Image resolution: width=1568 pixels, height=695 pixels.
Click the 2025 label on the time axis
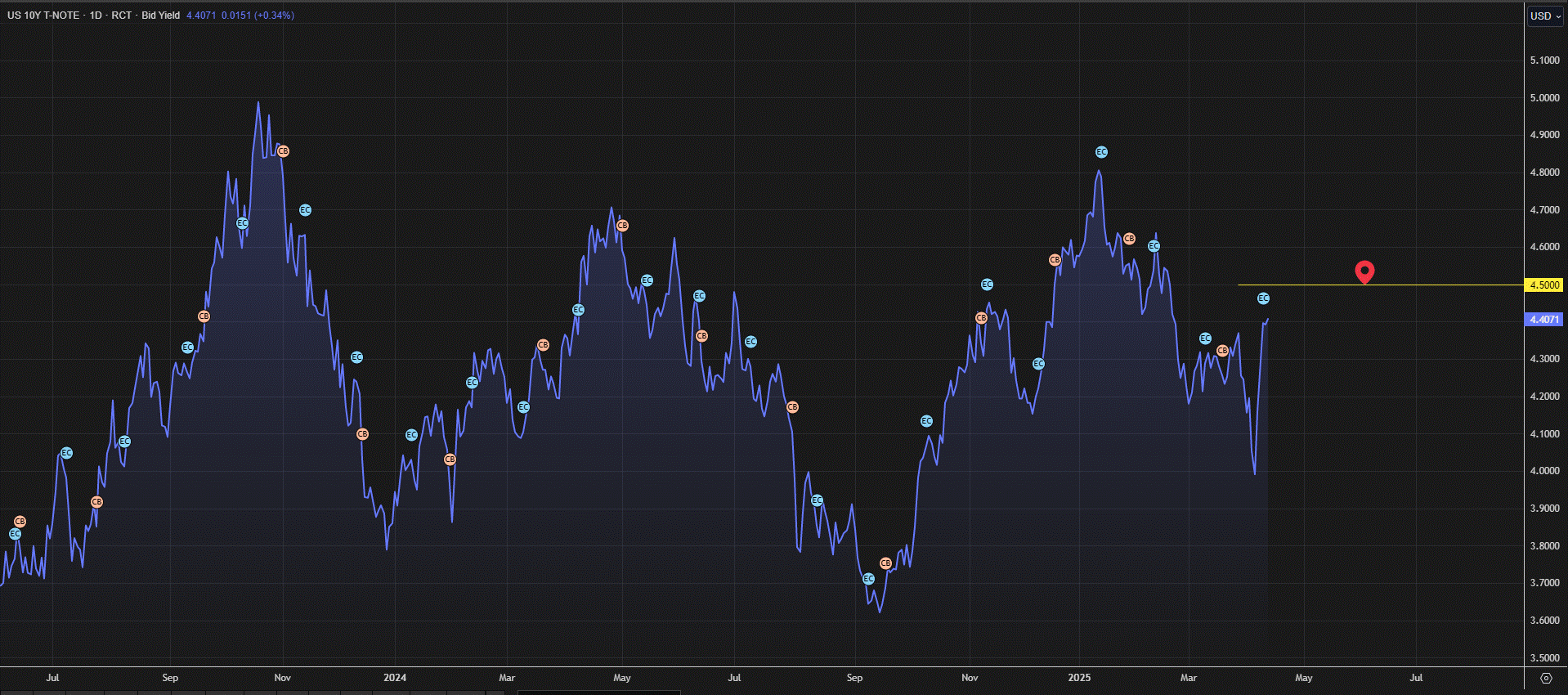tap(1079, 678)
